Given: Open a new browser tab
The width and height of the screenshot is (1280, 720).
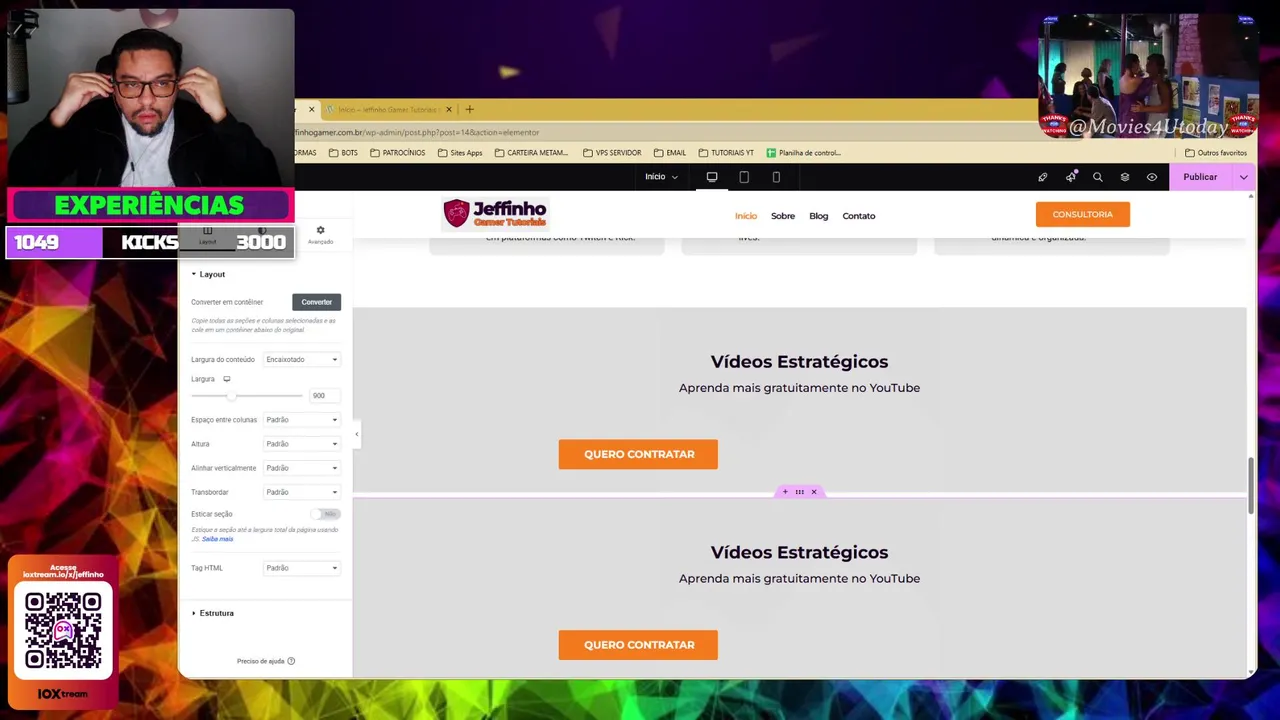Looking at the screenshot, I should pos(469,109).
